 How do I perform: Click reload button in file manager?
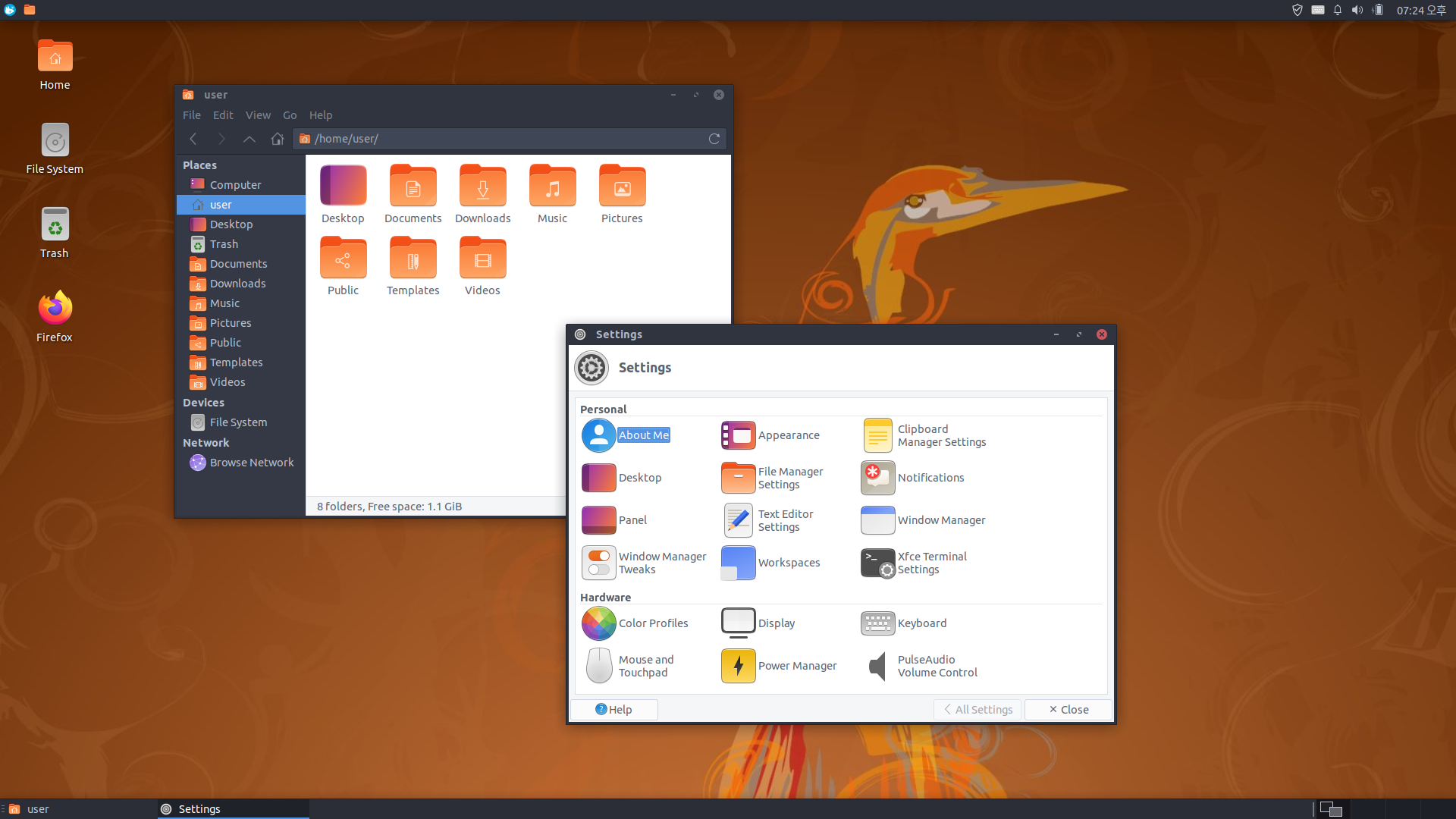(x=714, y=139)
